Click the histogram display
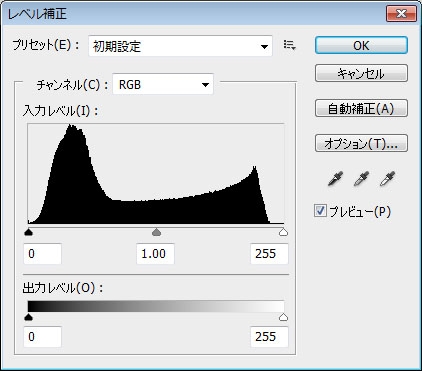The height and width of the screenshot is (371, 422). [x=156, y=174]
